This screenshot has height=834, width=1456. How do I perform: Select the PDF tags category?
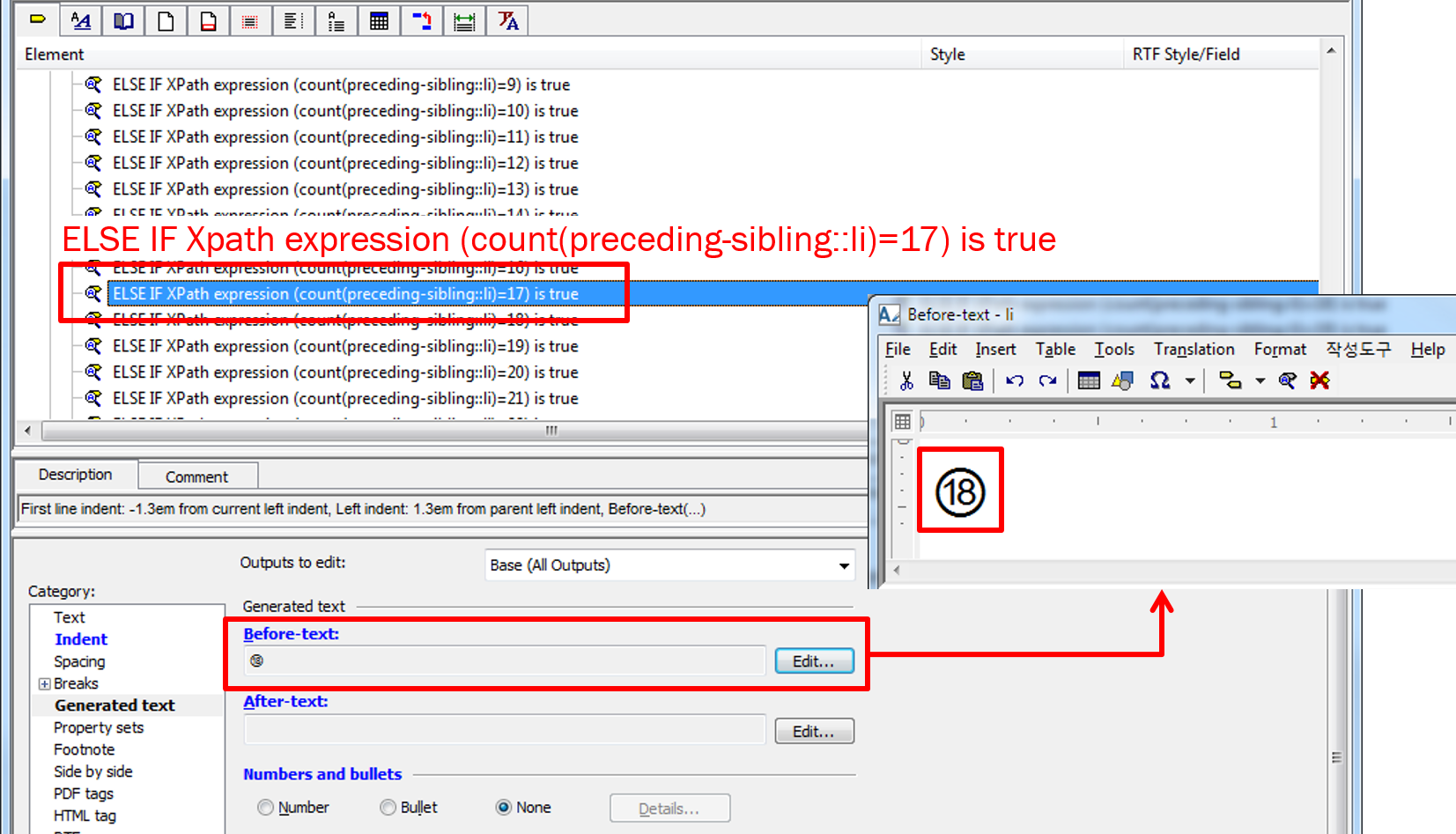83,793
